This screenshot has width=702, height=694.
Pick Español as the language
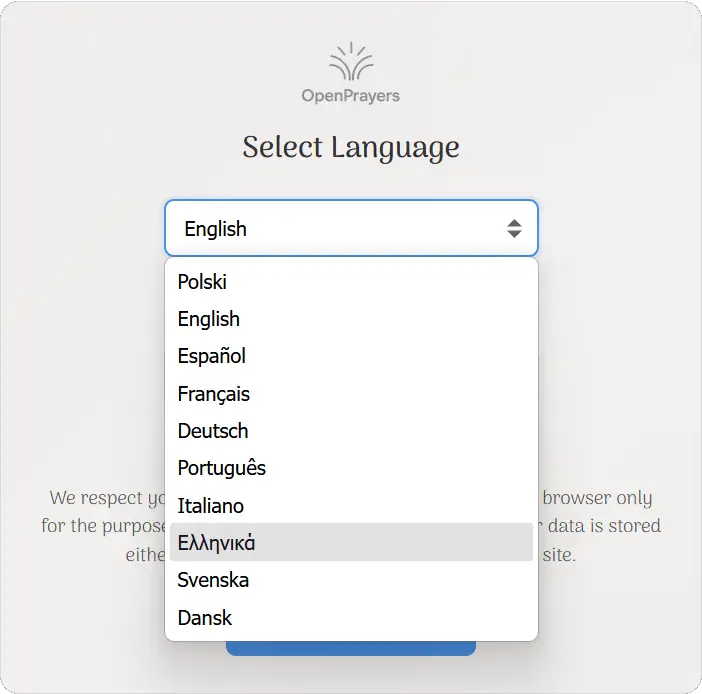(212, 356)
